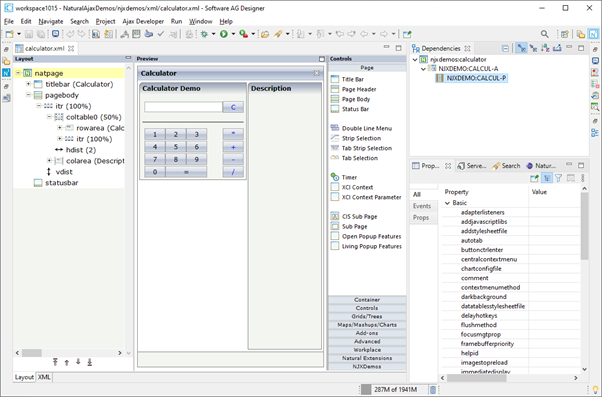The image size is (602, 397).
Task: Collapse the Basic property category
Action: (447, 203)
